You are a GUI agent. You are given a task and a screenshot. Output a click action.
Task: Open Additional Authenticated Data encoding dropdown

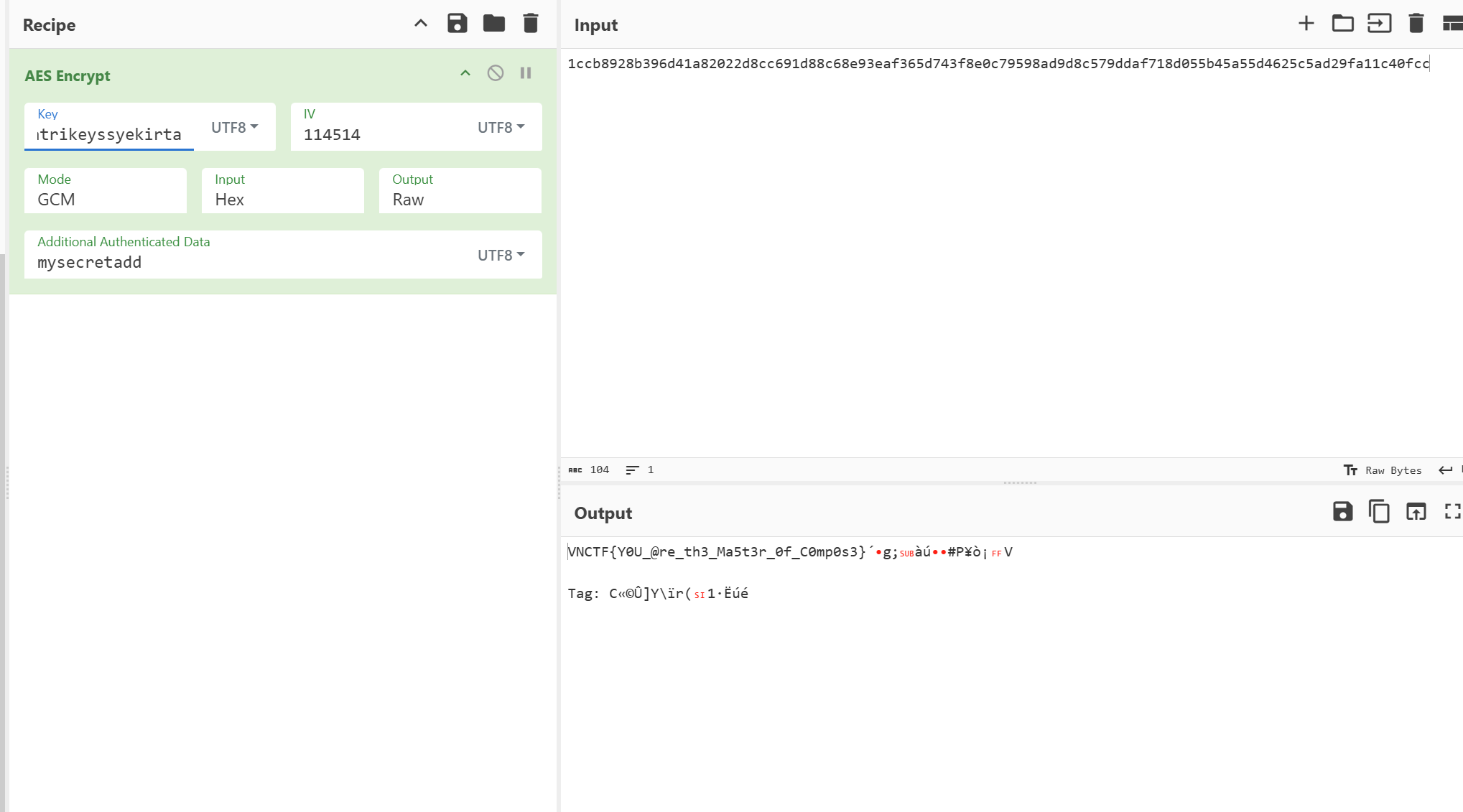coord(501,255)
